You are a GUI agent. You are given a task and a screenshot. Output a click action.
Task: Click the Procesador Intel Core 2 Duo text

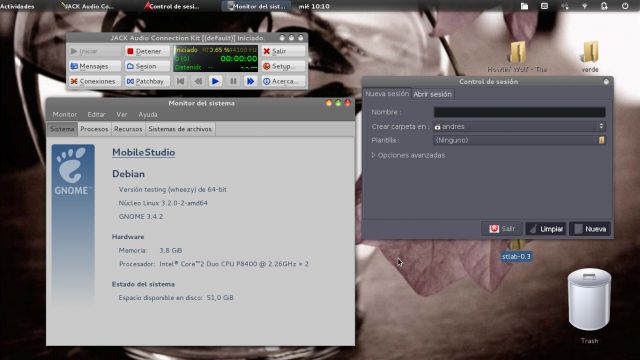(x=214, y=264)
